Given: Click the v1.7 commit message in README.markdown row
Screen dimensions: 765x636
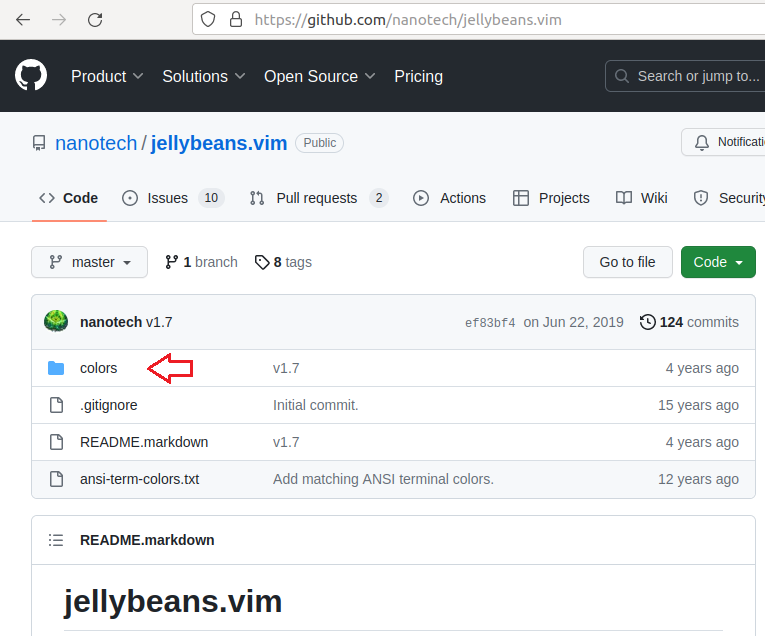Looking at the screenshot, I should coord(286,442).
